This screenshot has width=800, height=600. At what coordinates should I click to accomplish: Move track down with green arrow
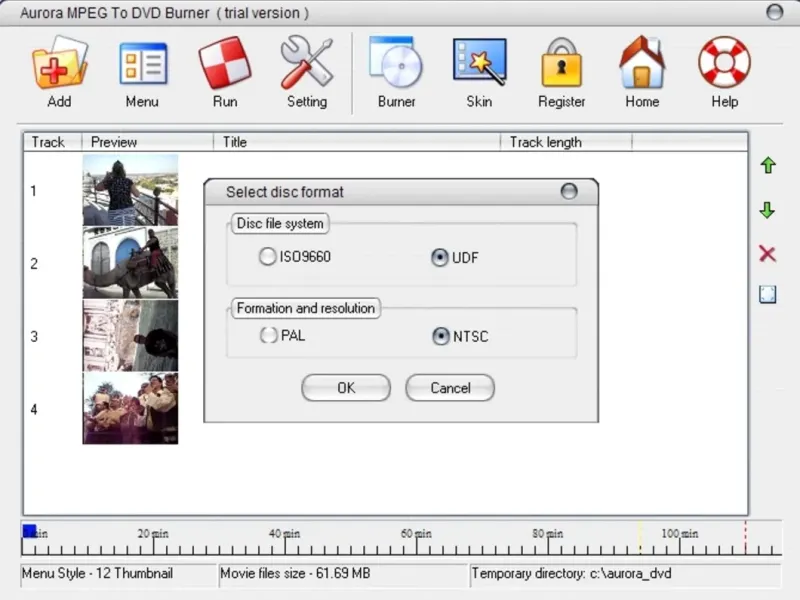(767, 210)
